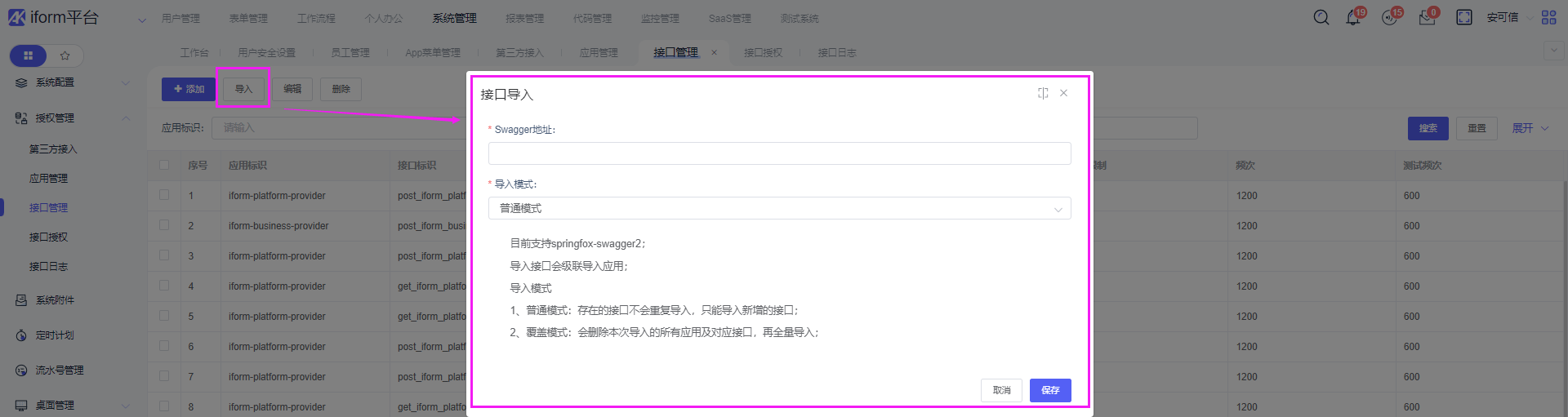Open the 报表管理 top menu

click(524, 18)
